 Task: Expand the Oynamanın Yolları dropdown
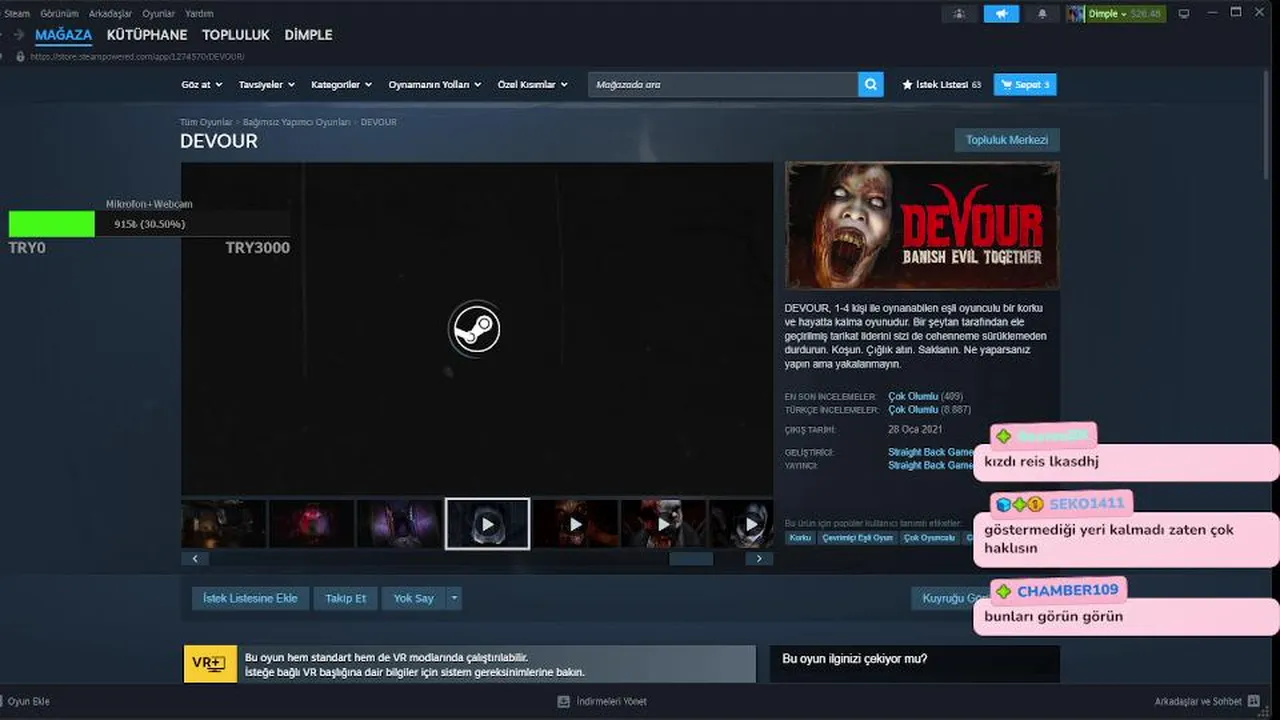[x=435, y=85]
